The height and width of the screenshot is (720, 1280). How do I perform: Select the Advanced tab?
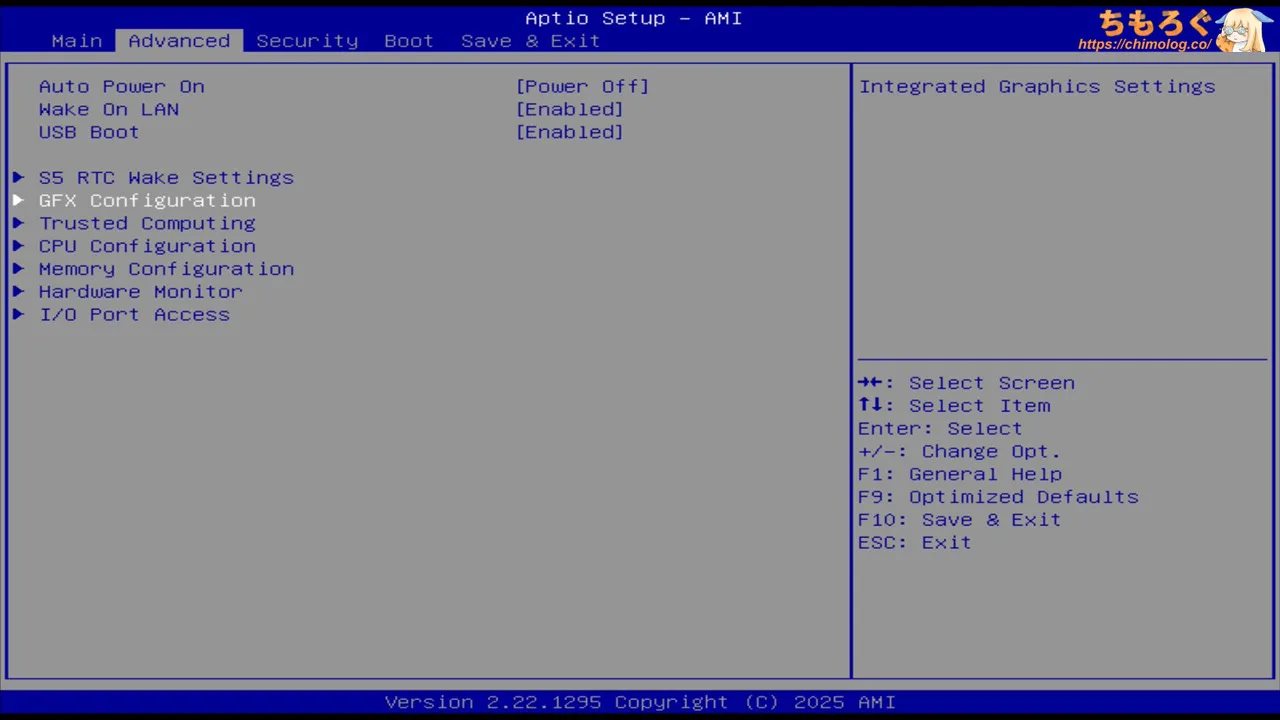click(x=179, y=41)
